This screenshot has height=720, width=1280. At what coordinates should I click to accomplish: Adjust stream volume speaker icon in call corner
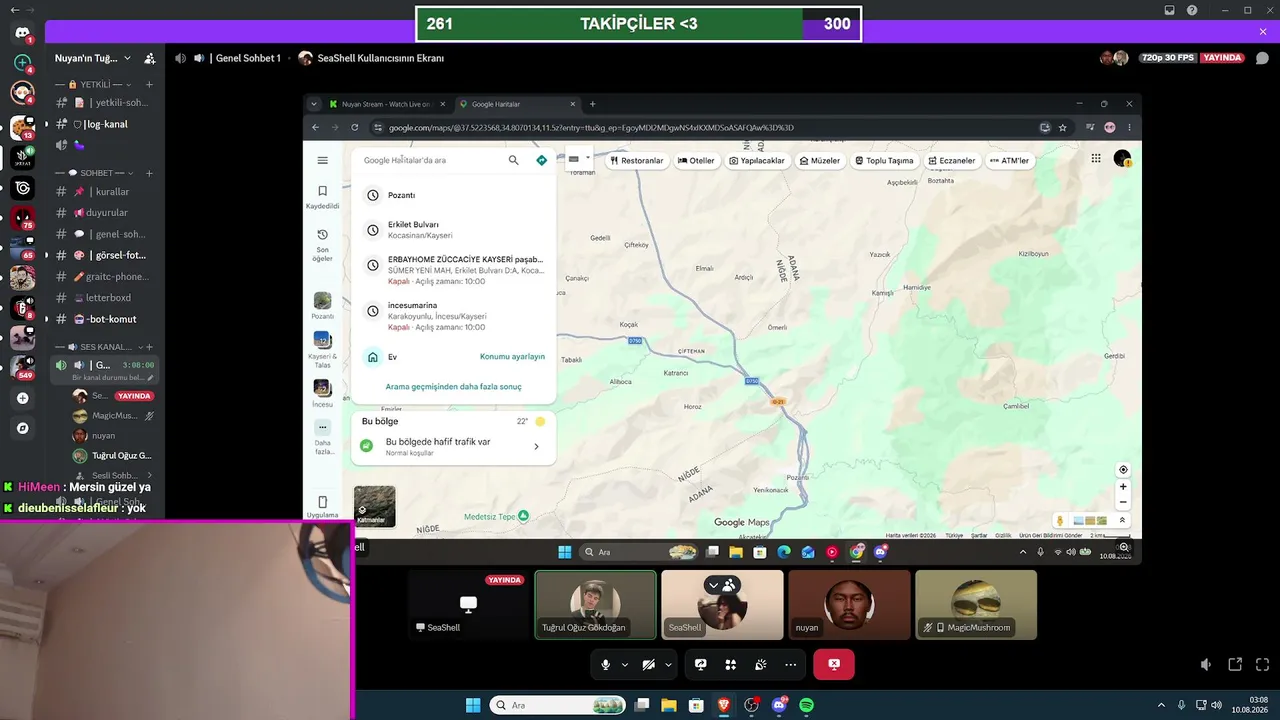pos(1206,664)
